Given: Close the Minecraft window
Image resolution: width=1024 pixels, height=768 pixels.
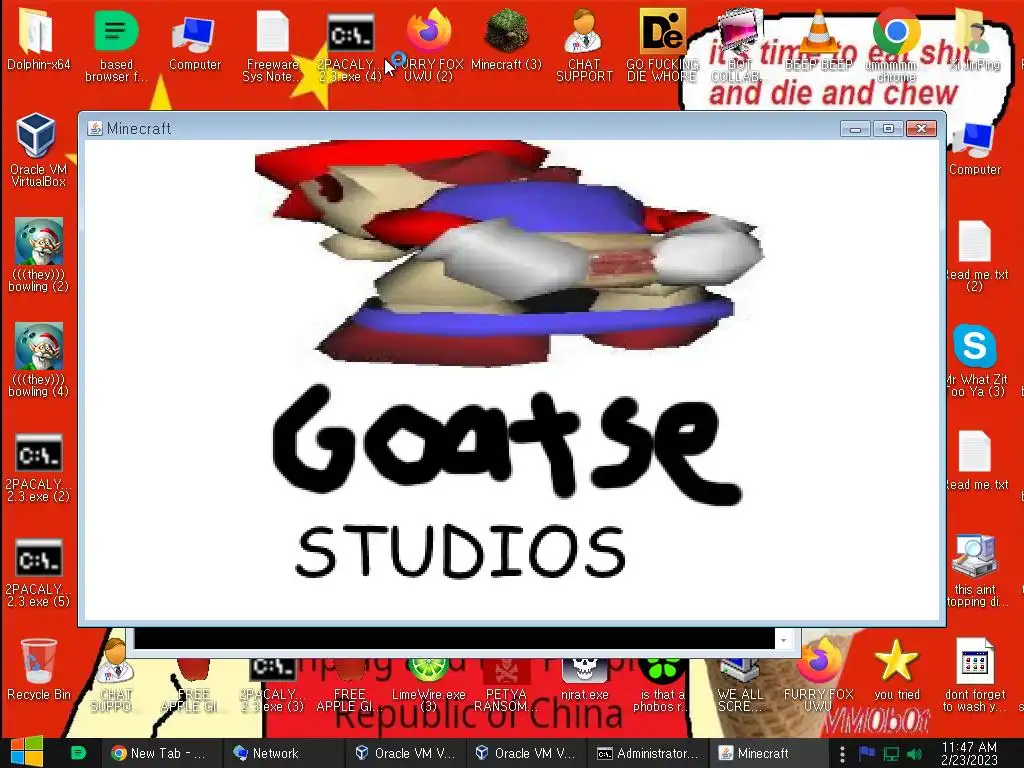Looking at the screenshot, I should (921, 129).
